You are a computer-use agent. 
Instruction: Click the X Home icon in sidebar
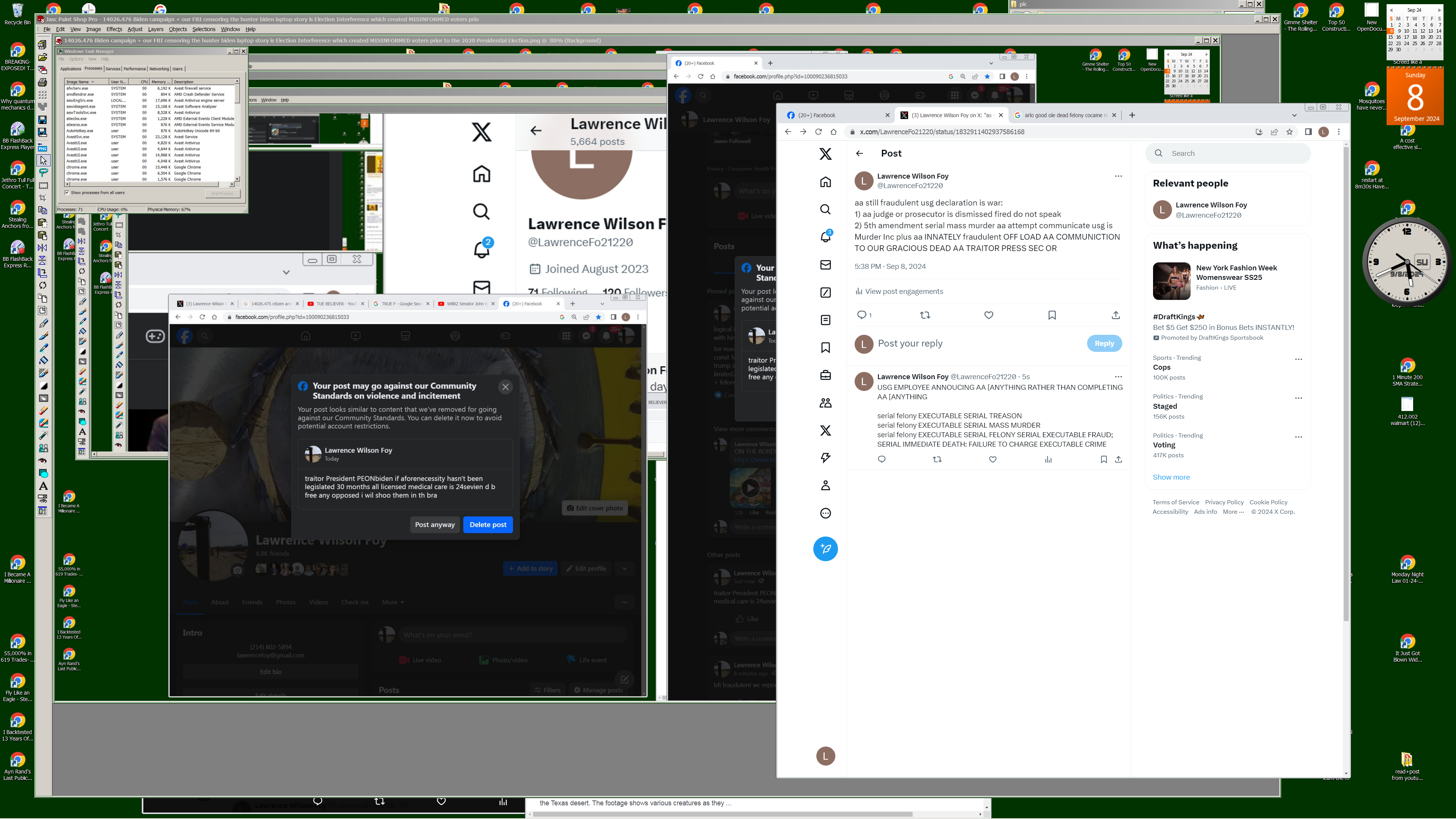coord(825,182)
